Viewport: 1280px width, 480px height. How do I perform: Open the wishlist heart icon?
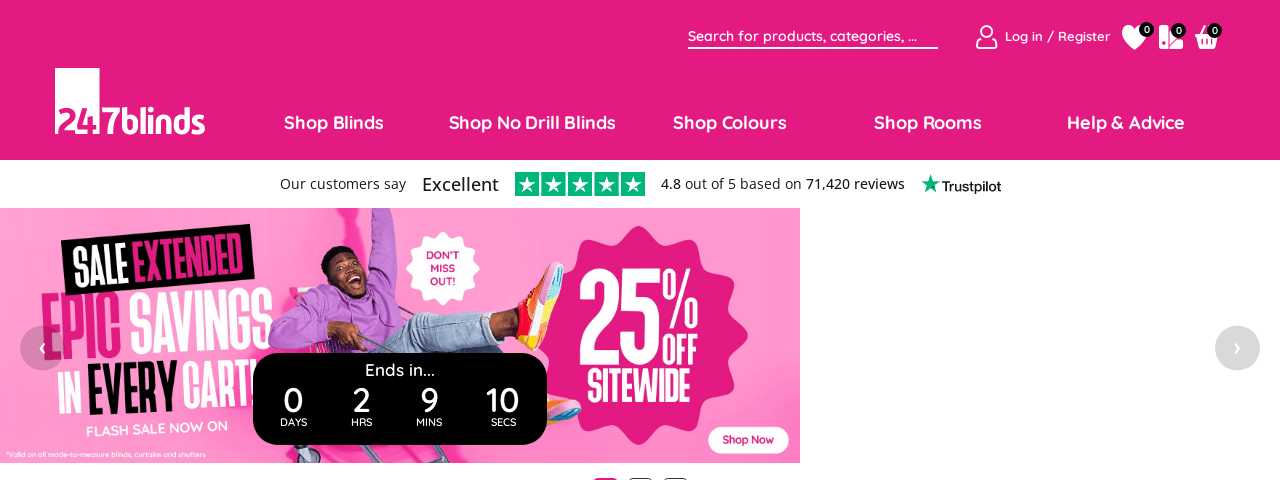coord(1133,38)
